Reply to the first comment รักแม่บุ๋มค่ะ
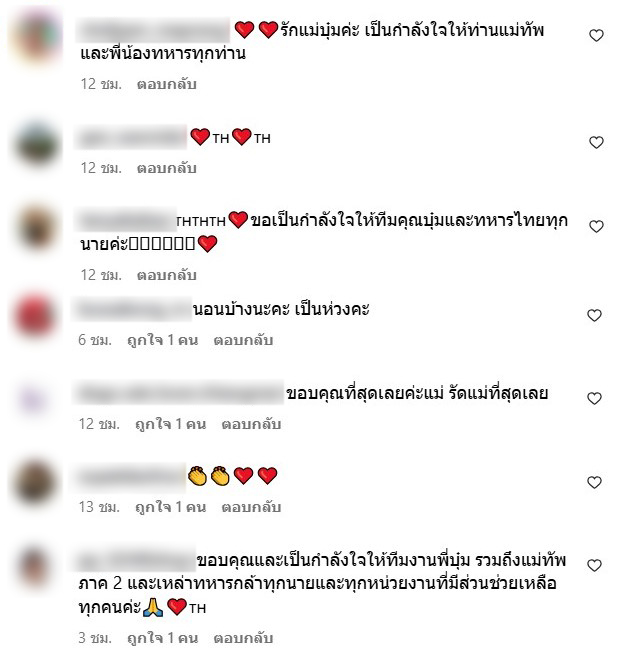The height and width of the screenshot is (657, 619). click(167, 84)
